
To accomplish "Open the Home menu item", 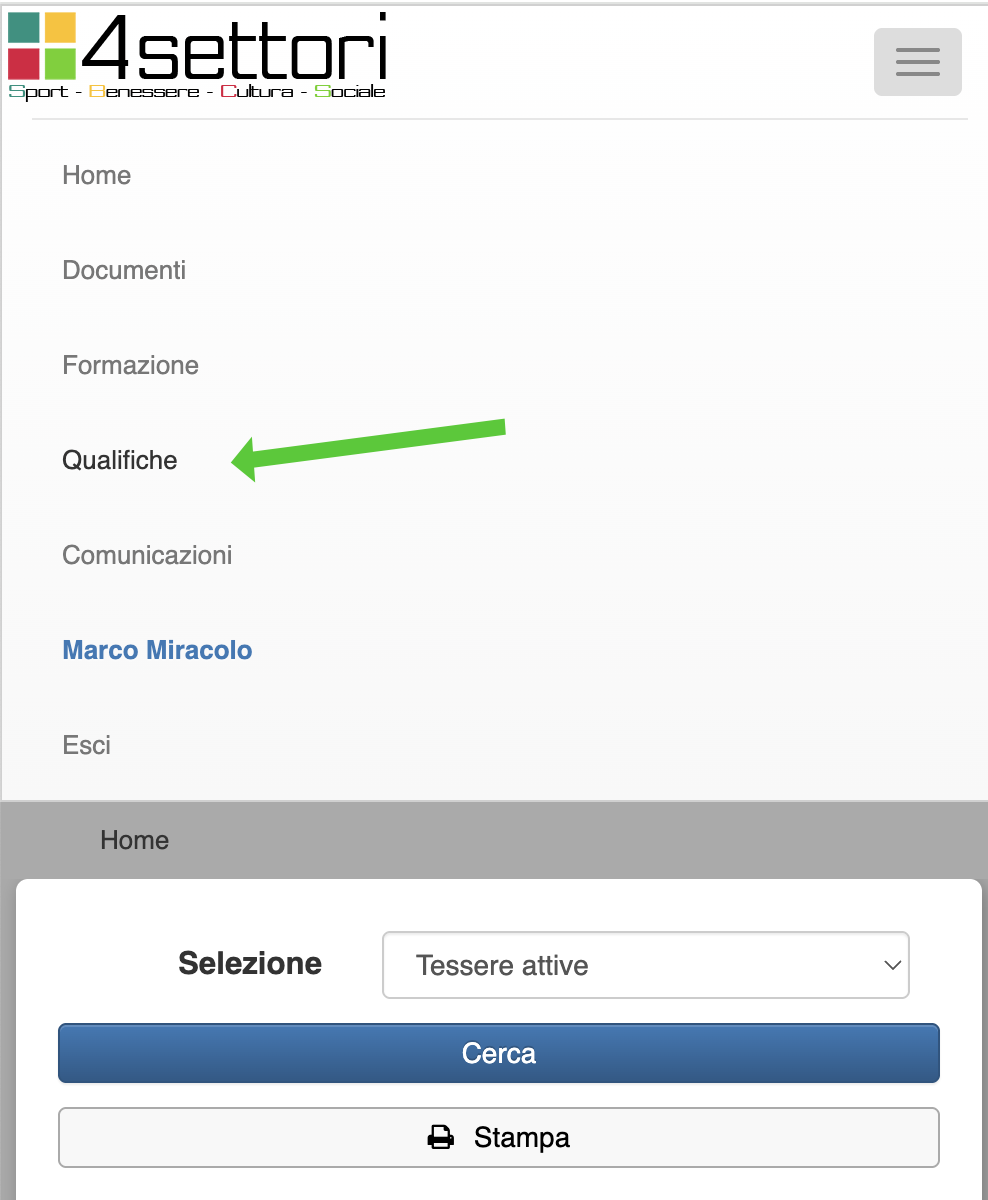I will pyautogui.click(x=97, y=175).
